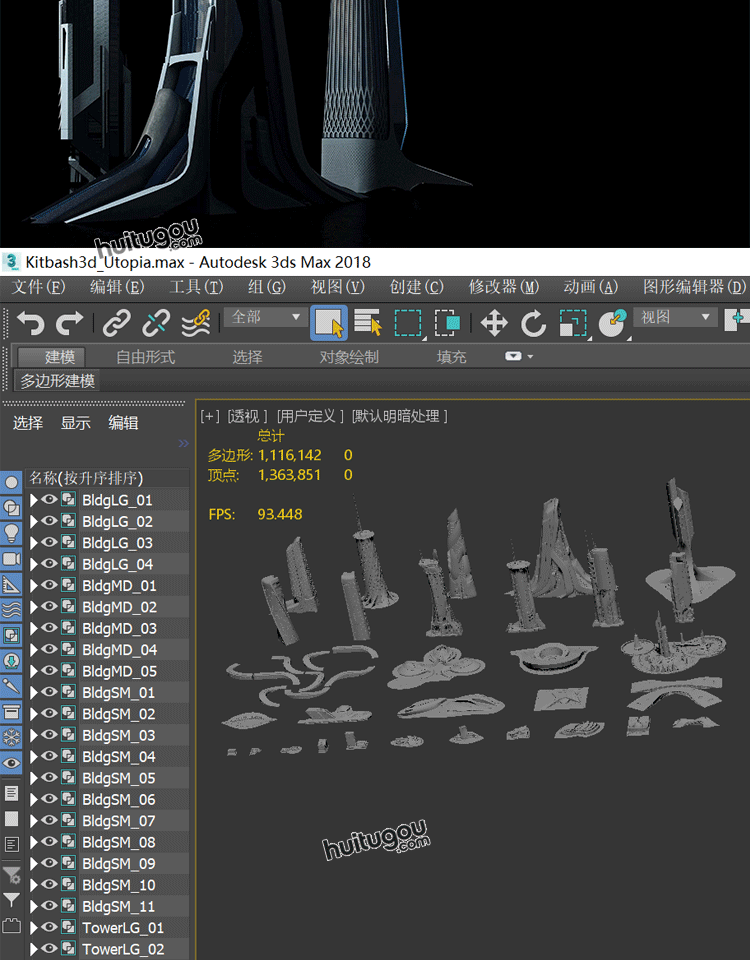The image size is (750, 960).
Task: Open the 全部 selection filter dropdown
Action: pyautogui.click(x=266, y=317)
